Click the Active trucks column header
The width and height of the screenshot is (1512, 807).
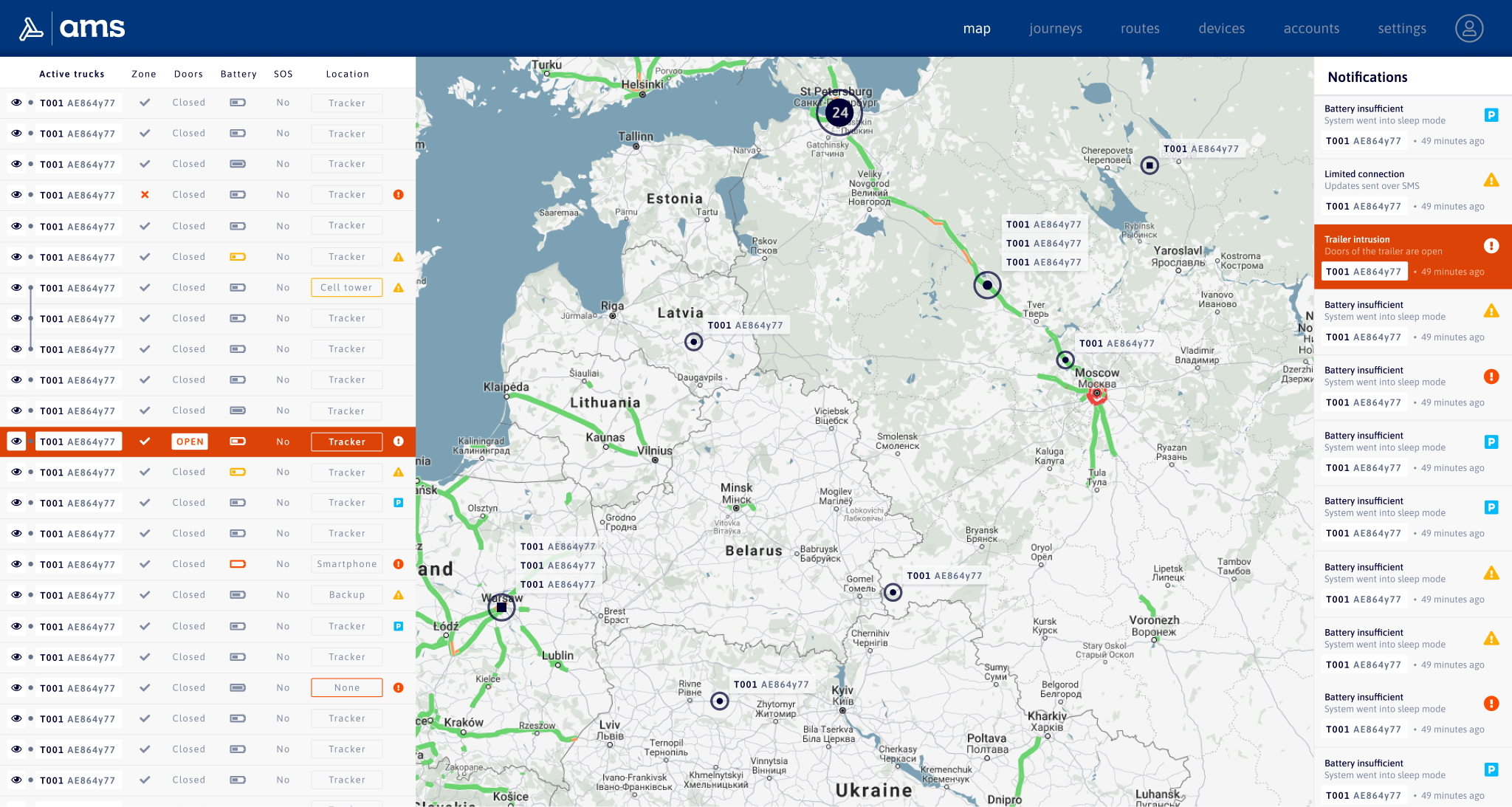tap(72, 74)
